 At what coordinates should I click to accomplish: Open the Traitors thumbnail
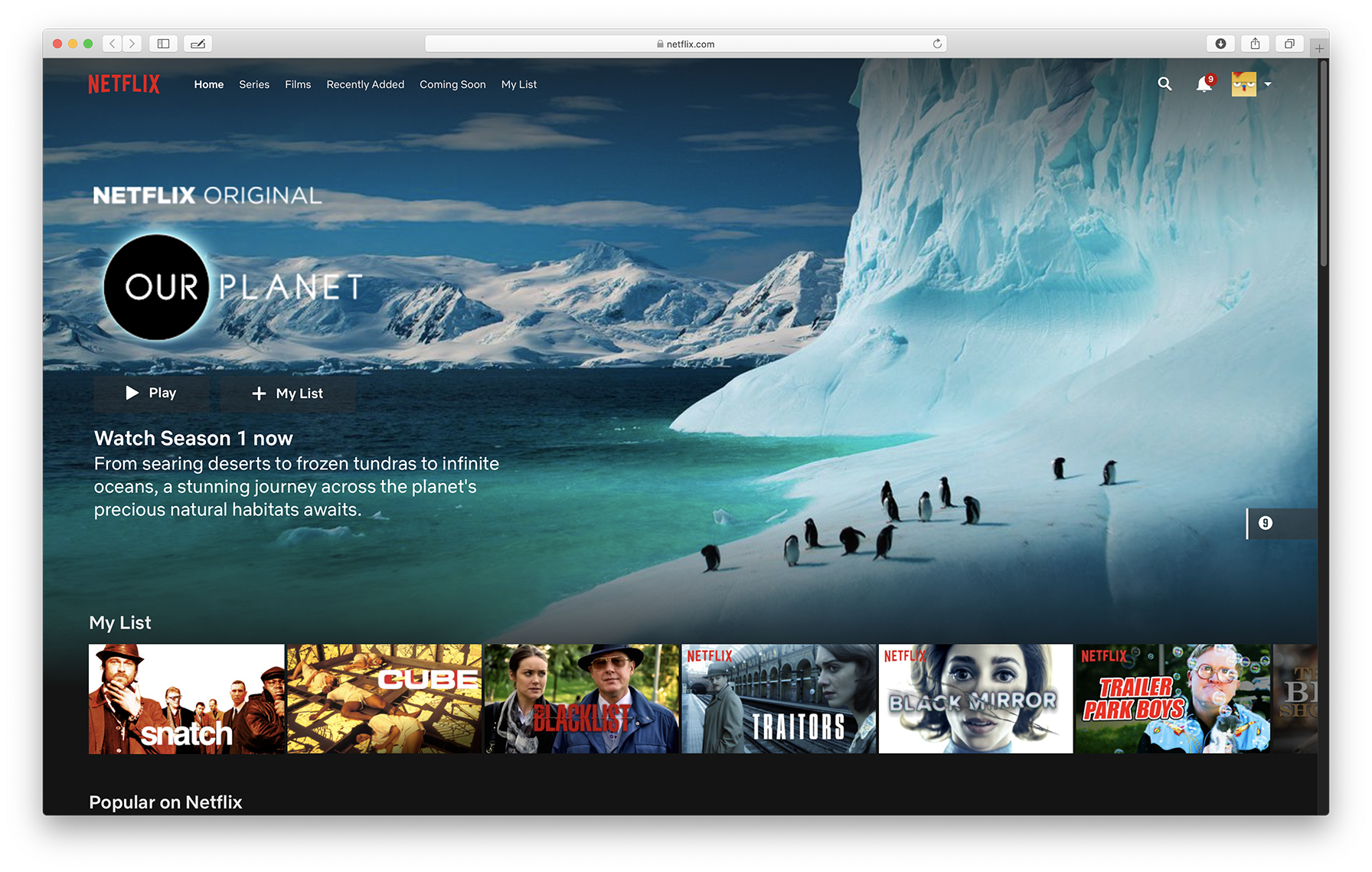coord(779,699)
